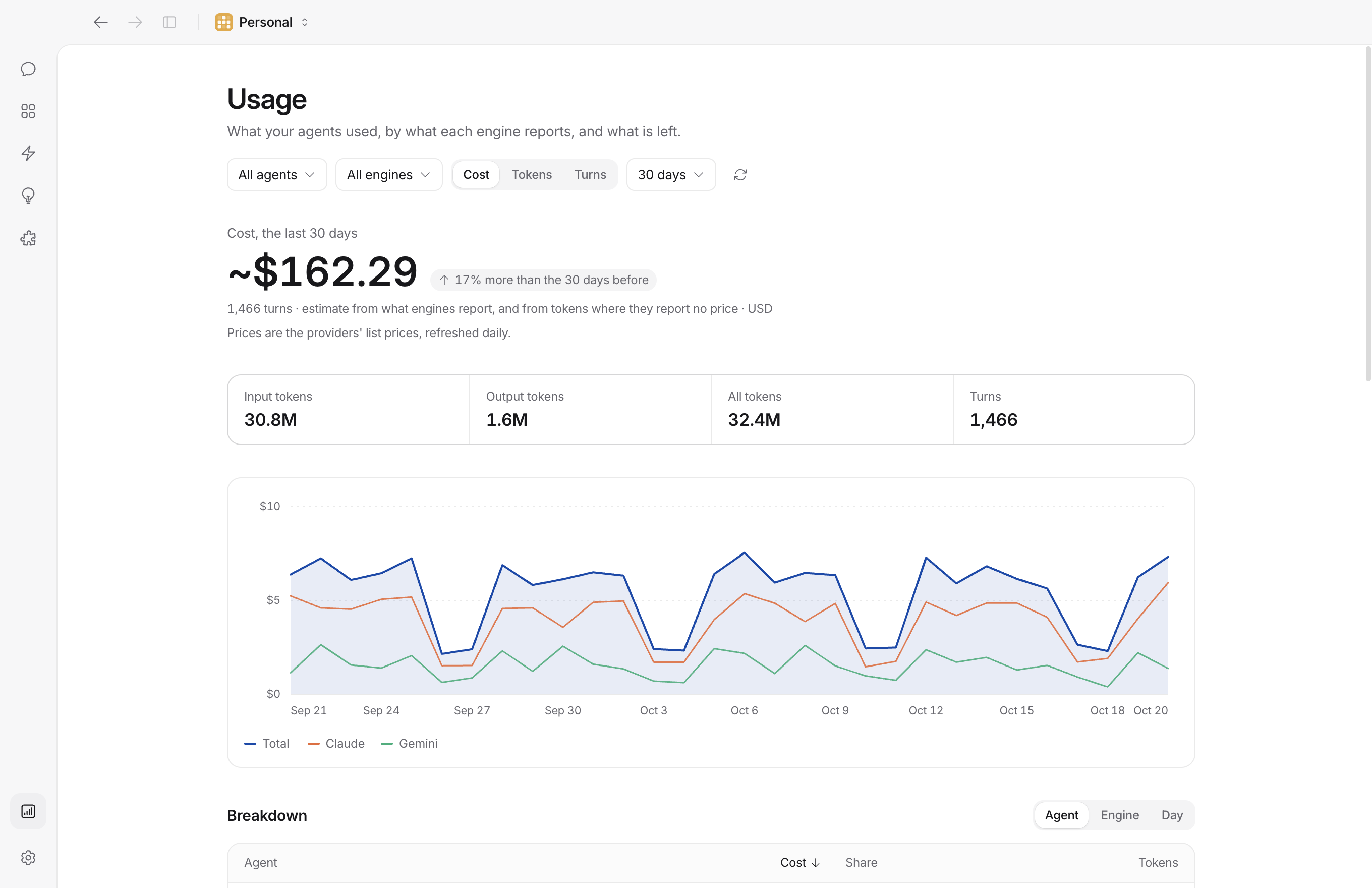Click the Sep 21 label on chart axis
This screenshot has width=1372, height=888.
(308, 711)
